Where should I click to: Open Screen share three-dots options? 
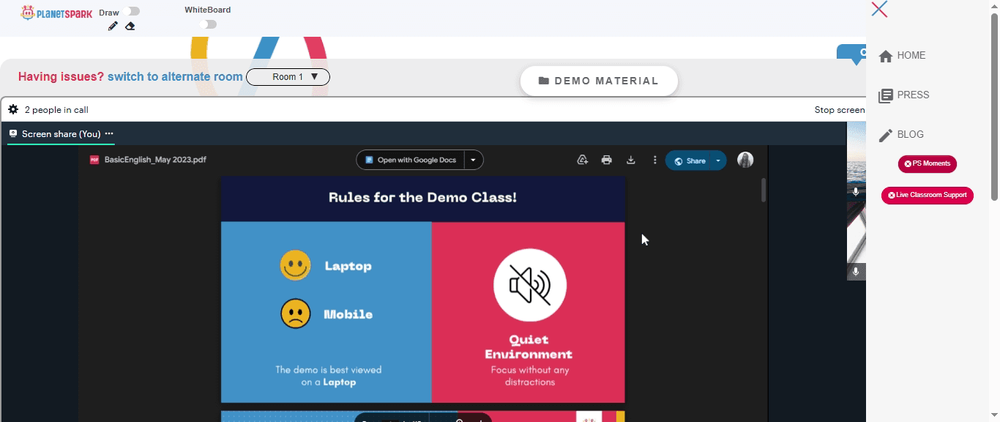pyautogui.click(x=109, y=134)
